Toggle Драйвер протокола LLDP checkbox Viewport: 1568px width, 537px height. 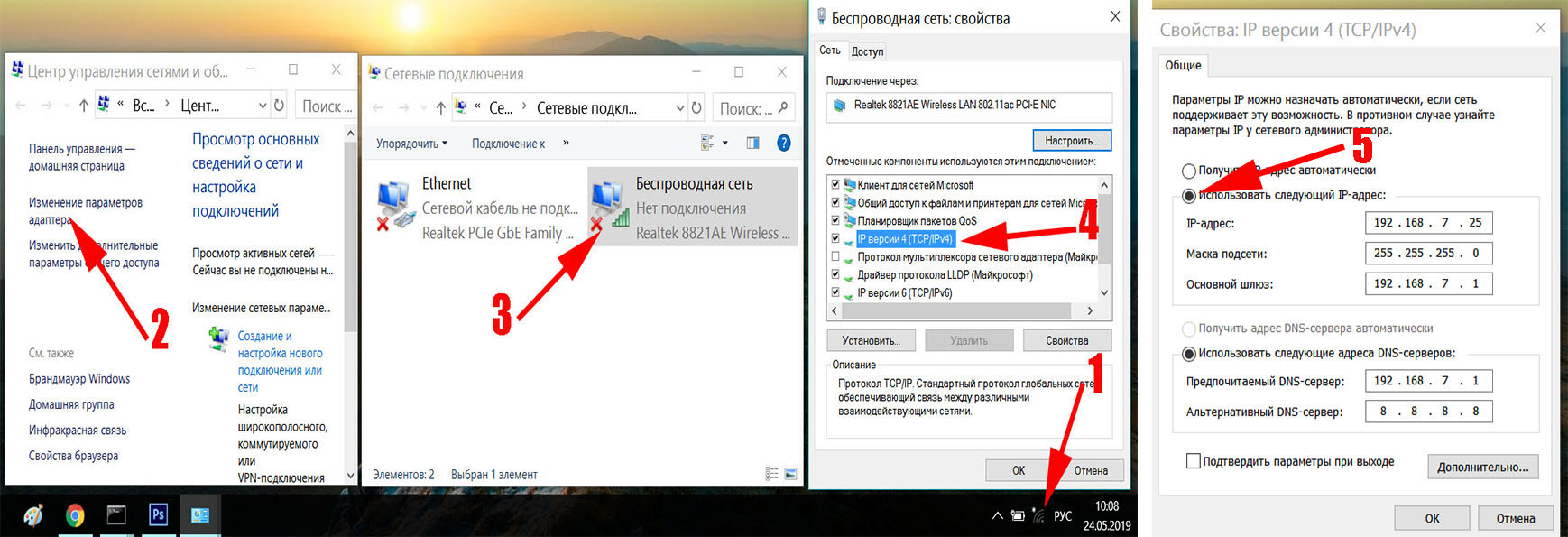coord(835,274)
